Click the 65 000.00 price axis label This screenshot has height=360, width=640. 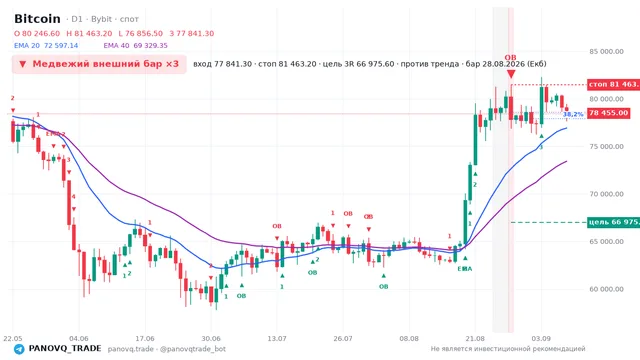[606, 242]
